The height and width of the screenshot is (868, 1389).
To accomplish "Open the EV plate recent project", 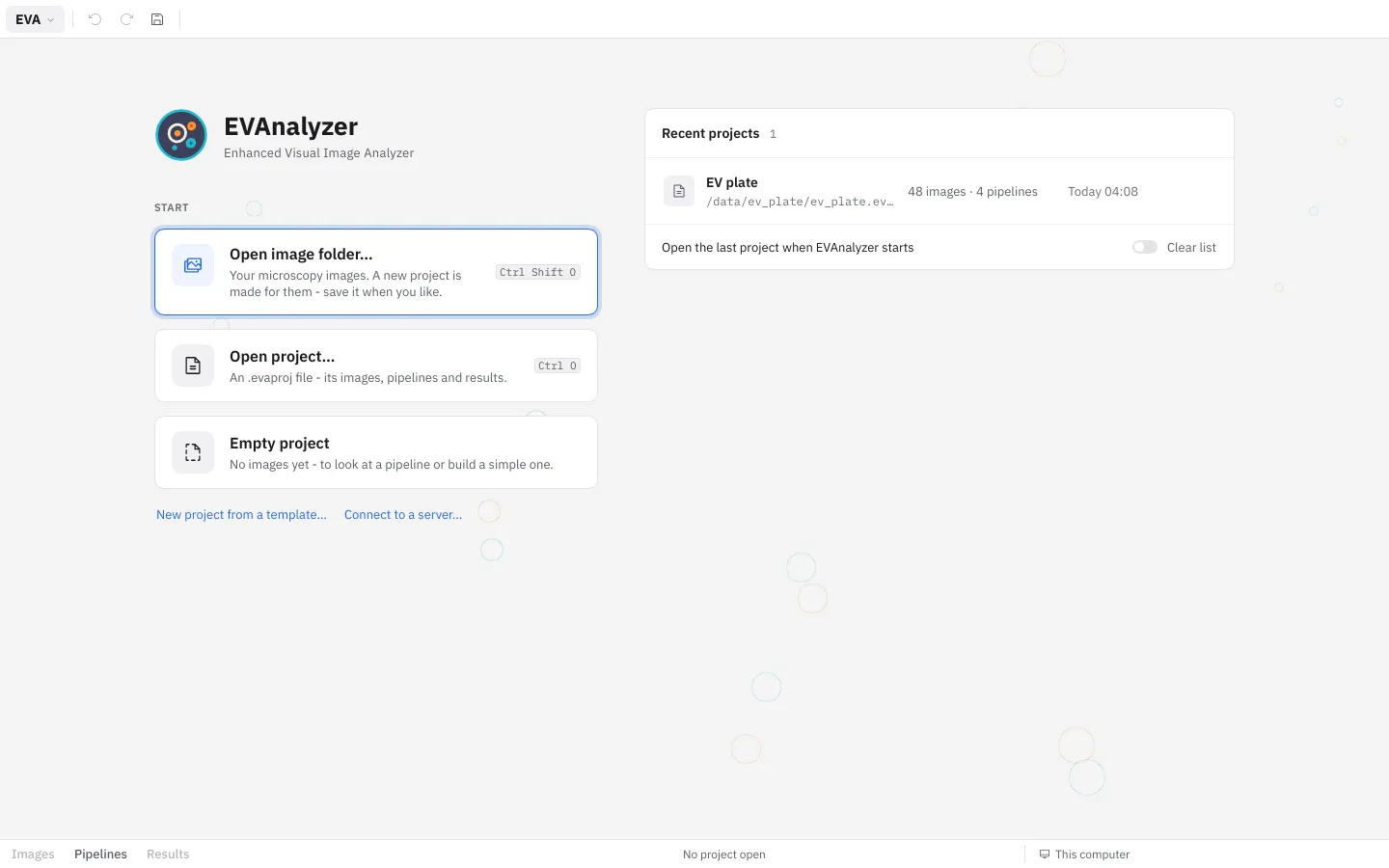I will click(940, 191).
